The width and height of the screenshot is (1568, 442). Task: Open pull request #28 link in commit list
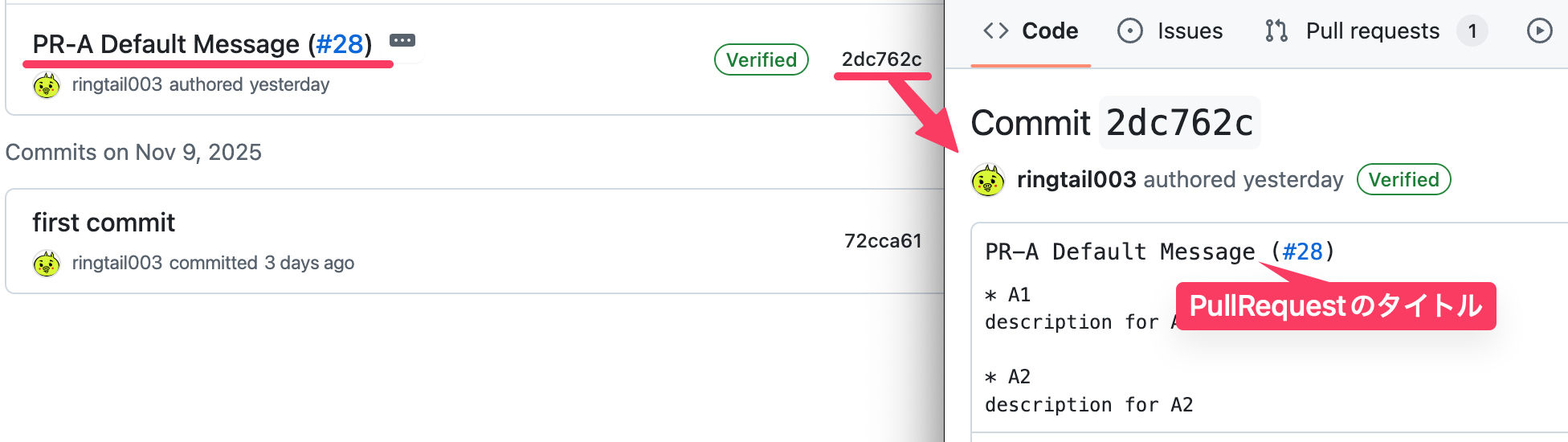pyautogui.click(x=340, y=44)
